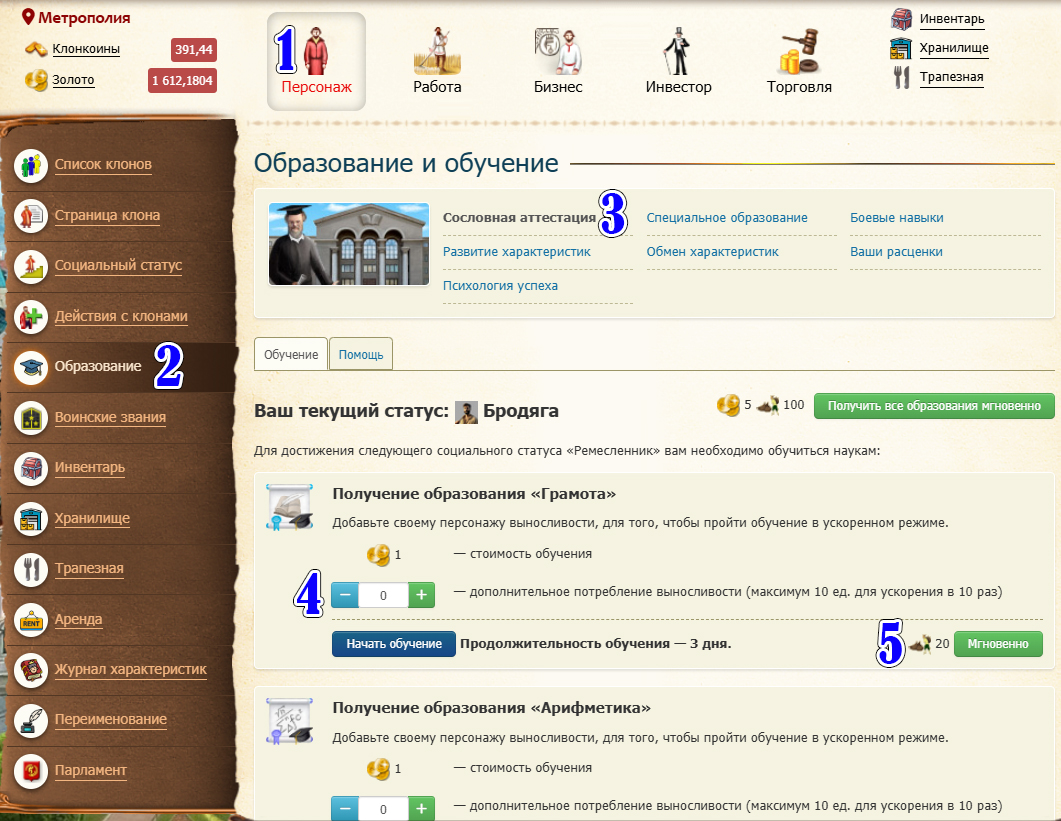Click the Список клонов sidebar icon
Screen dimensions: 1061x821
point(31,165)
